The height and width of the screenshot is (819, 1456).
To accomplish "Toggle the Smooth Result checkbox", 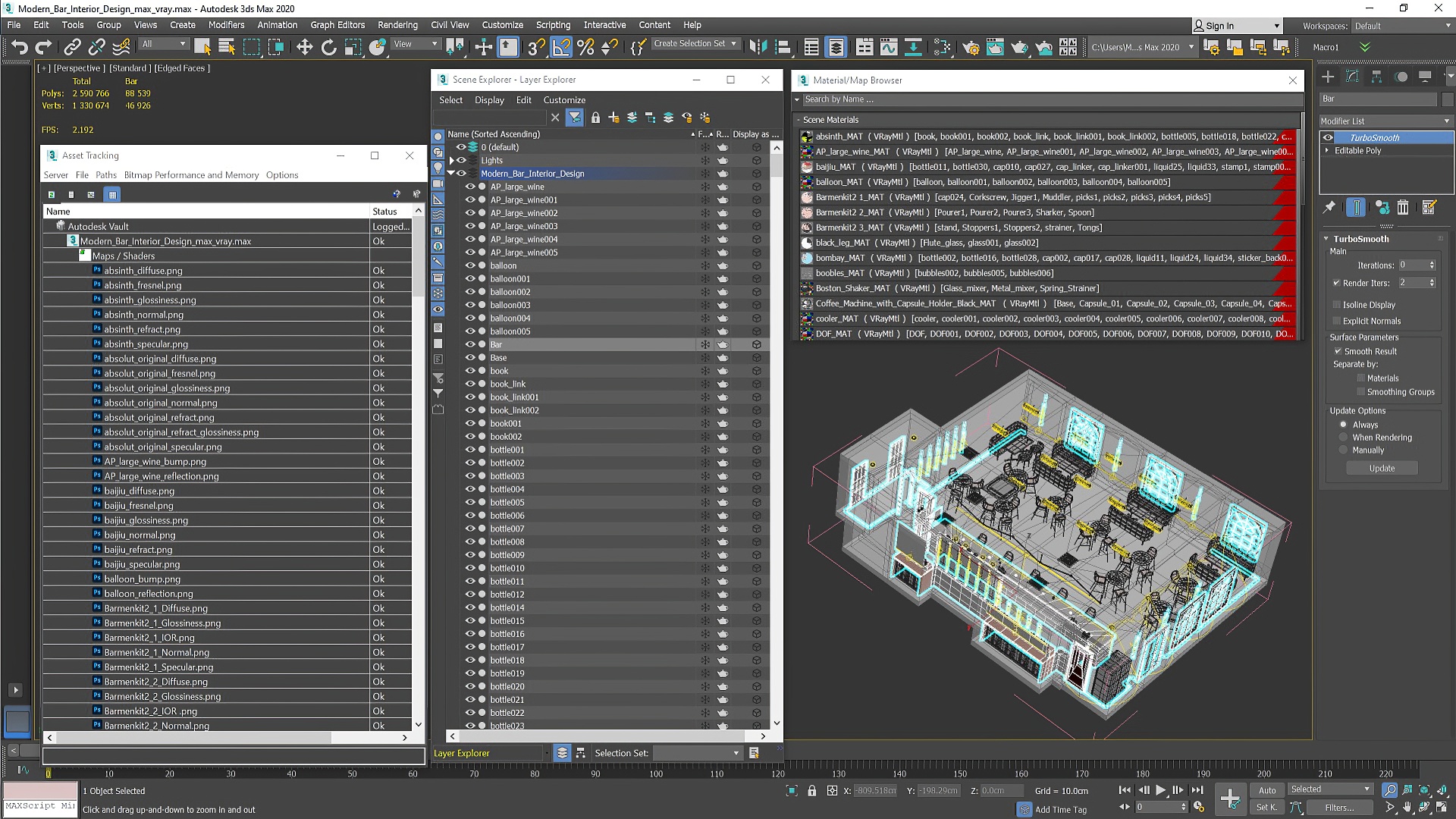I will [1338, 351].
